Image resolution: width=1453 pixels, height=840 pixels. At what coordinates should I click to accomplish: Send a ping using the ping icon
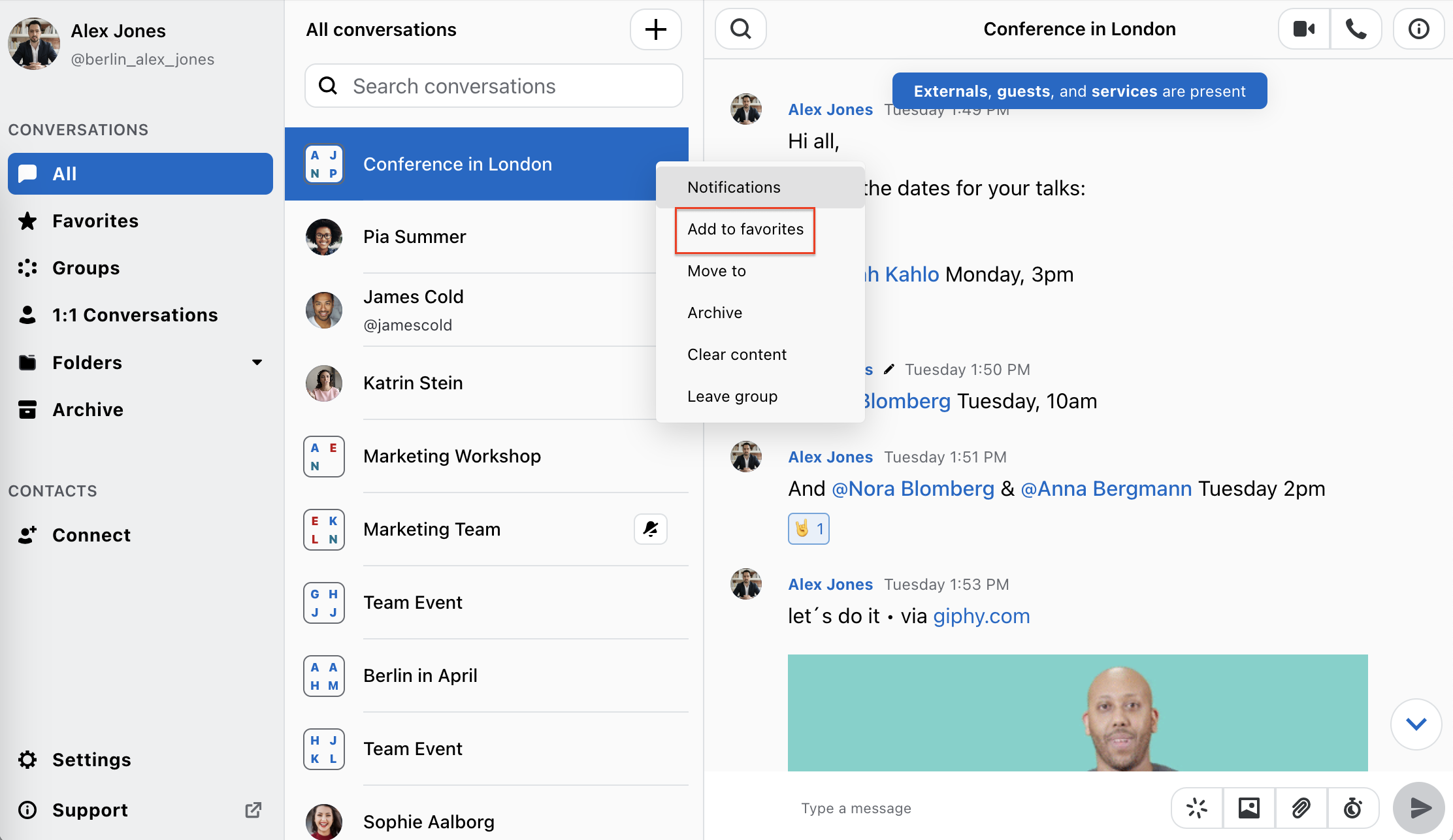[x=1197, y=808]
